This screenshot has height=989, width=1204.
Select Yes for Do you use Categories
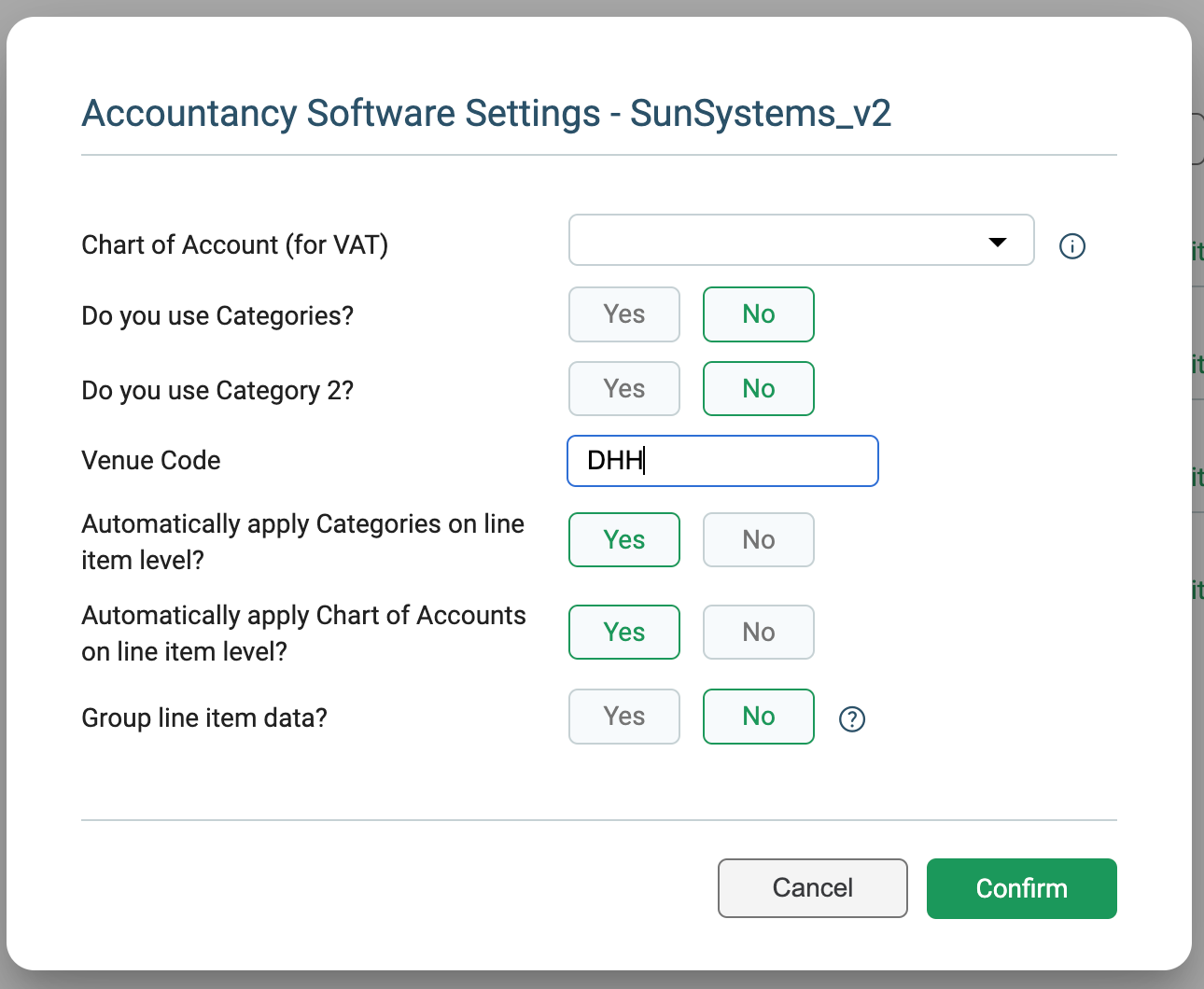624,314
